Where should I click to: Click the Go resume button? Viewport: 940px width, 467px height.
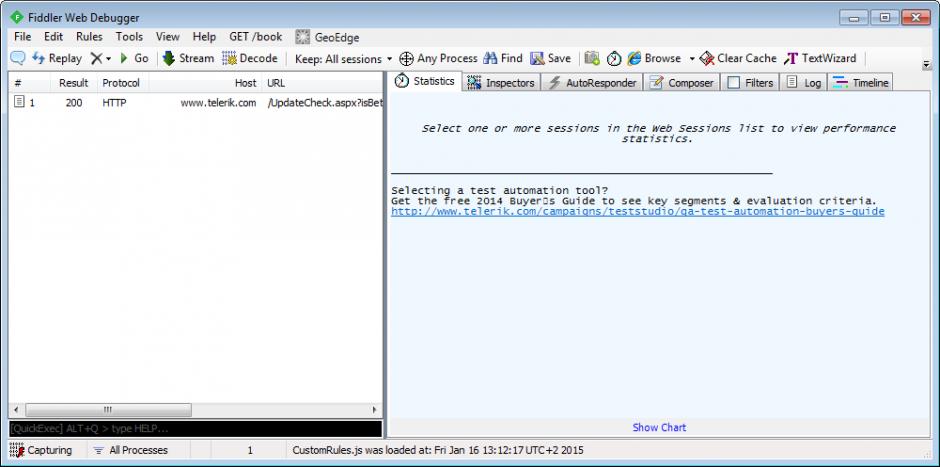click(x=134, y=58)
